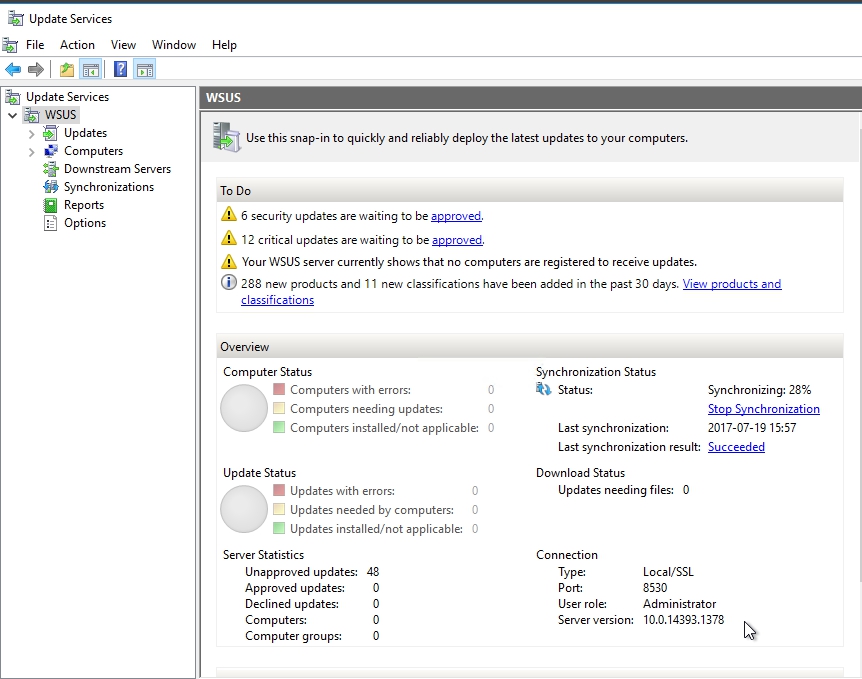Image resolution: width=862 pixels, height=679 pixels.
Task: Open the View products and classifications link
Action: click(x=731, y=284)
